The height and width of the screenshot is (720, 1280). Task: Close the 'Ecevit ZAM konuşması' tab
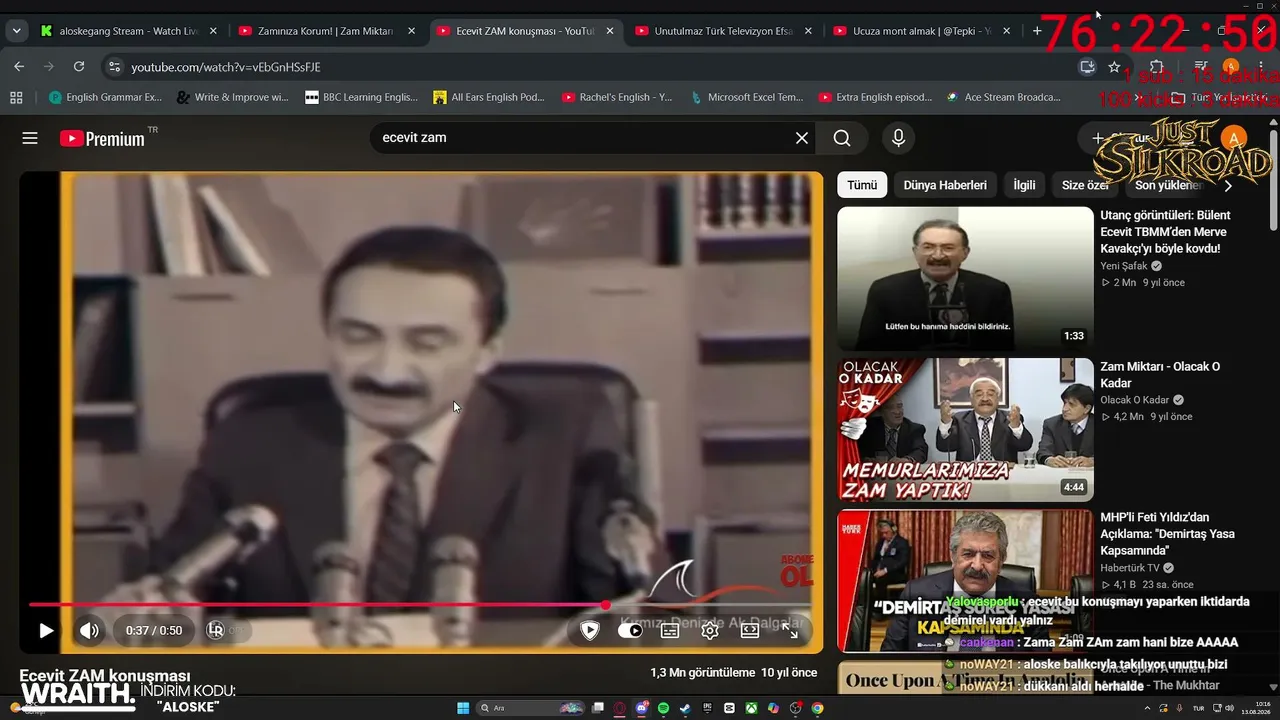(610, 31)
